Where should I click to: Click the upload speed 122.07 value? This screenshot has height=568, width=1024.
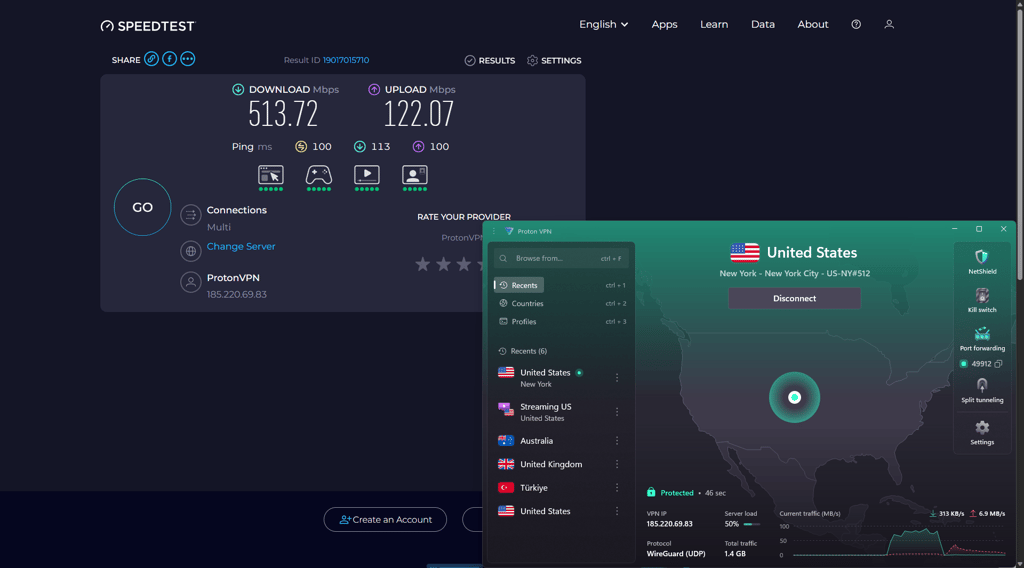click(418, 114)
